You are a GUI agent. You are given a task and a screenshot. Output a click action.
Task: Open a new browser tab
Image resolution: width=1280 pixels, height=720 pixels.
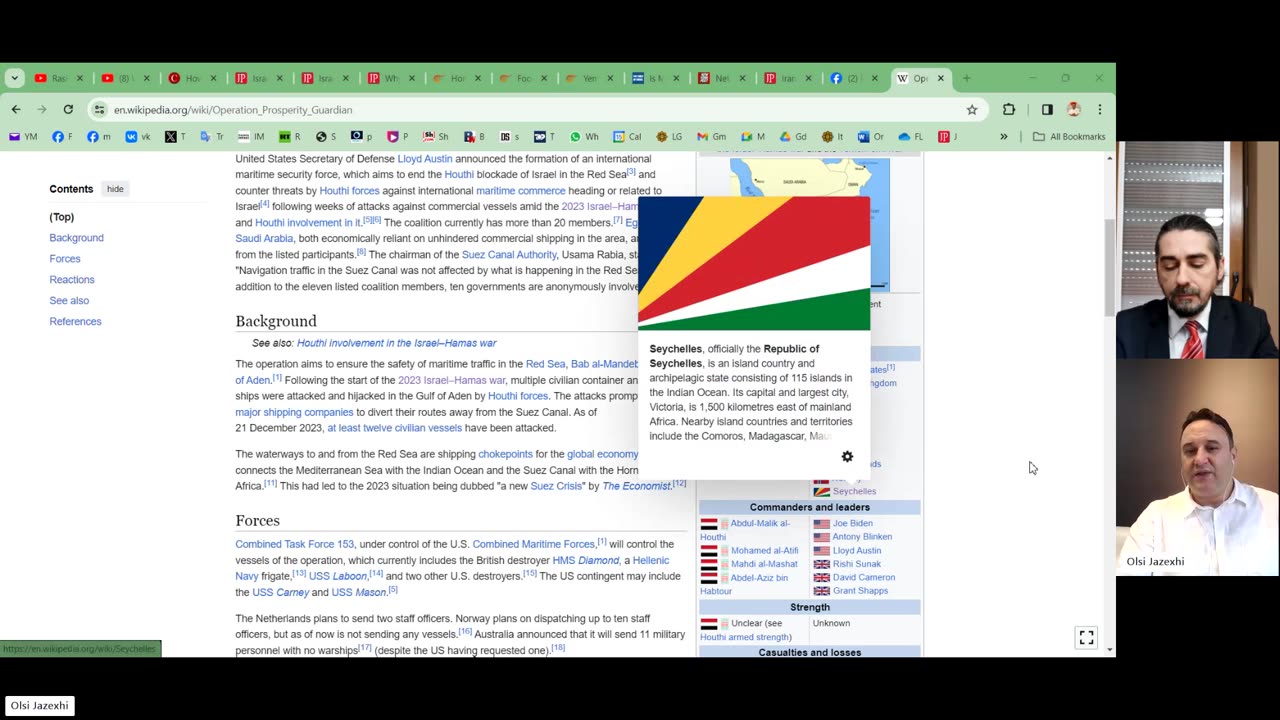(966, 78)
